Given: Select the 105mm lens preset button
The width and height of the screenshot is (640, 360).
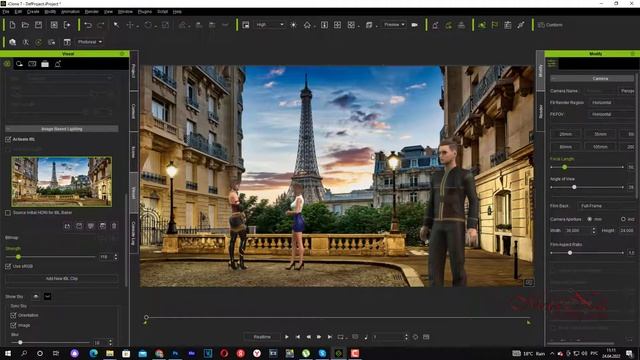Looking at the screenshot, I should 600,147.
